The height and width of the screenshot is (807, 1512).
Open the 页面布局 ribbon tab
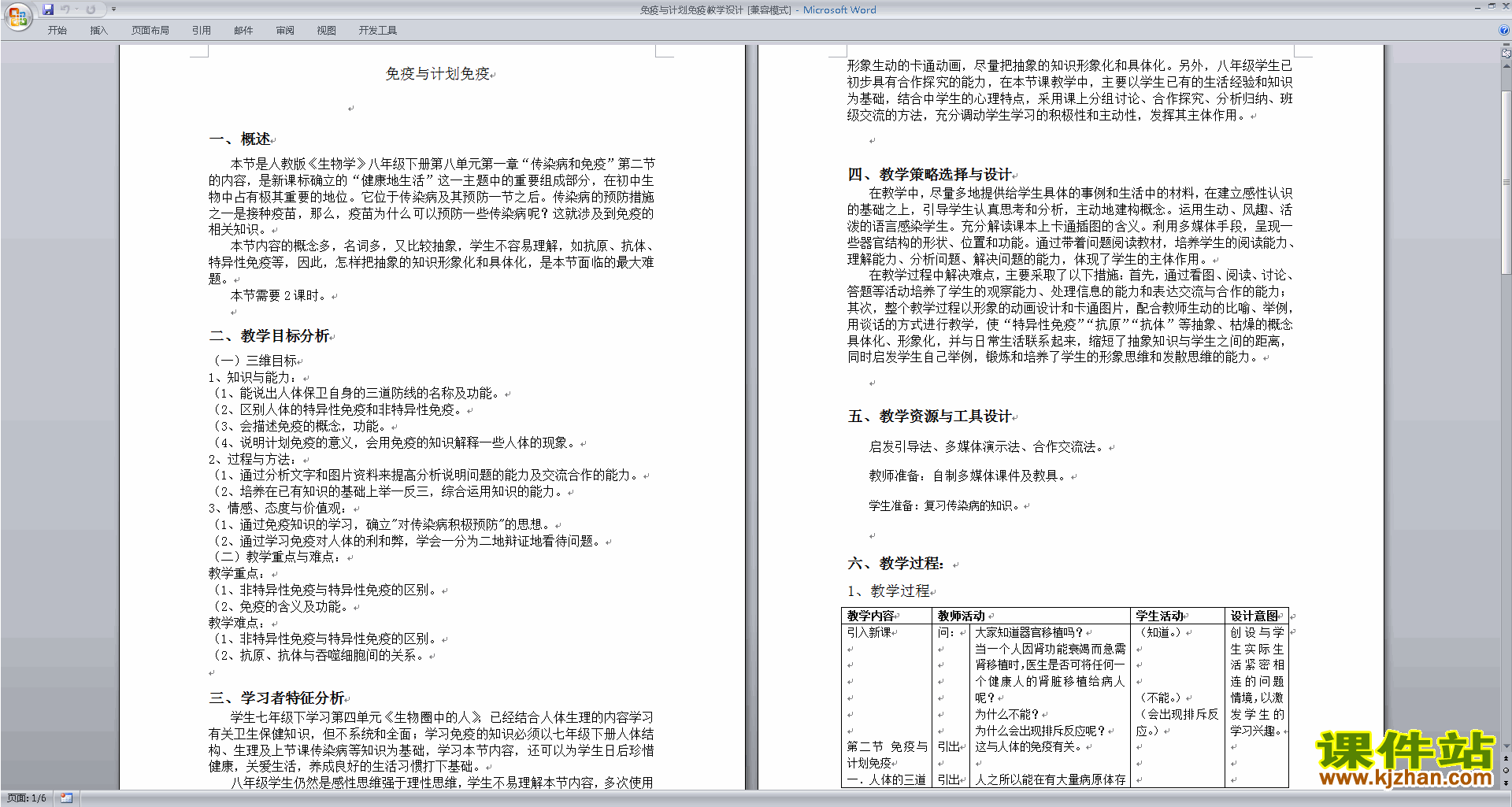(x=150, y=31)
